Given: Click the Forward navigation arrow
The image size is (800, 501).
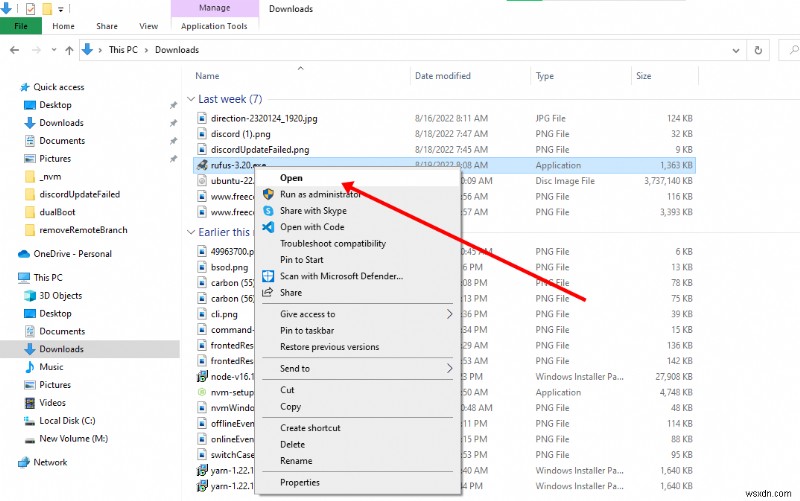Looking at the screenshot, I should [x=36, y=50].
